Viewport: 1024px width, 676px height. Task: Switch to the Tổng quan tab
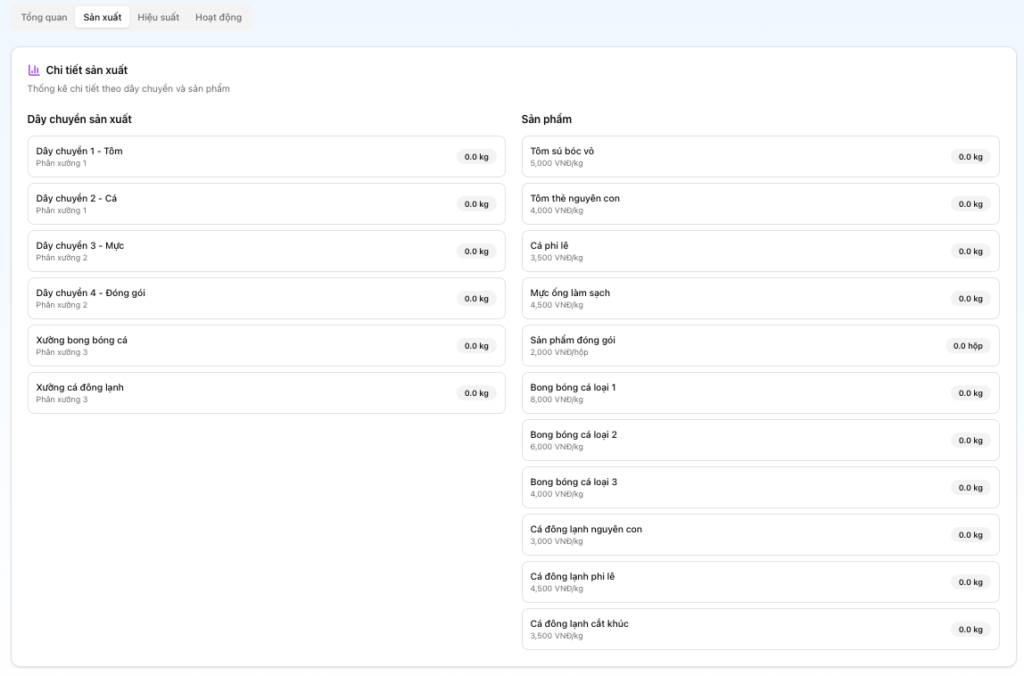pos(44,17)
